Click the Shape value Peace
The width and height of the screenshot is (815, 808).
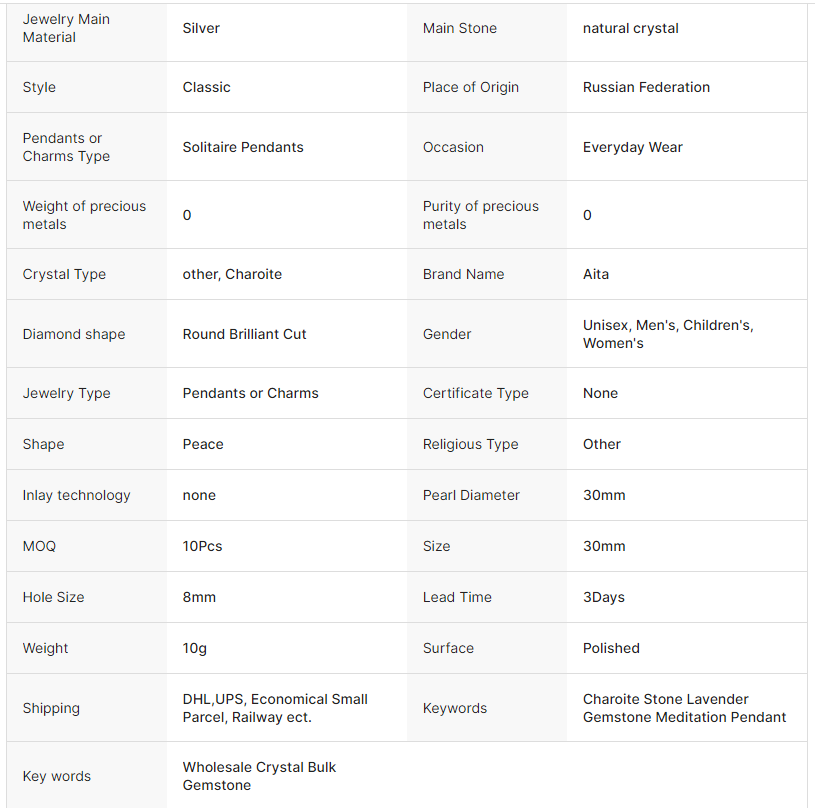pyautogui.click(x=203, y=444)
